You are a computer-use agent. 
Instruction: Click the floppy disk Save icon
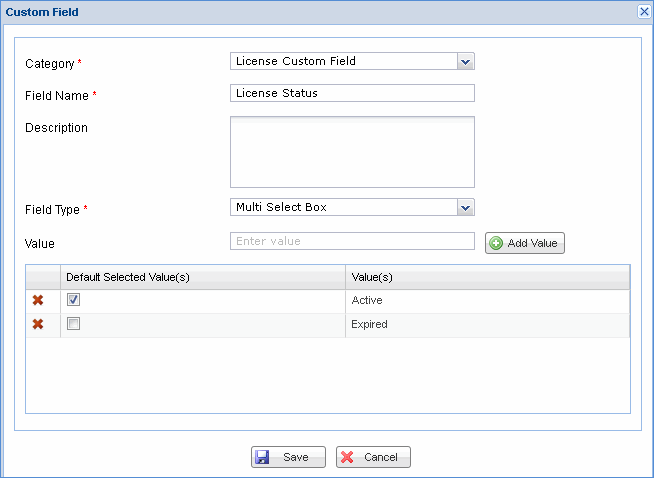(262, 457)
